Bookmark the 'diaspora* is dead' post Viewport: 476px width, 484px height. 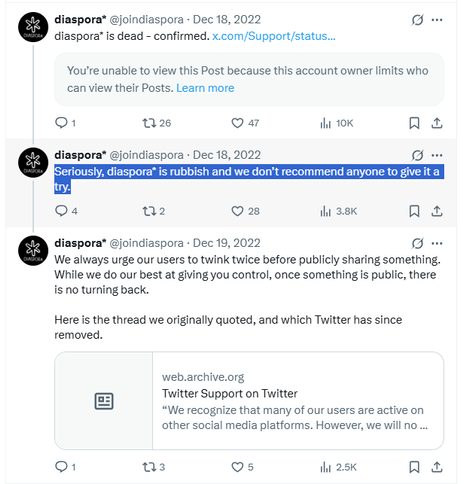[414, 123]
